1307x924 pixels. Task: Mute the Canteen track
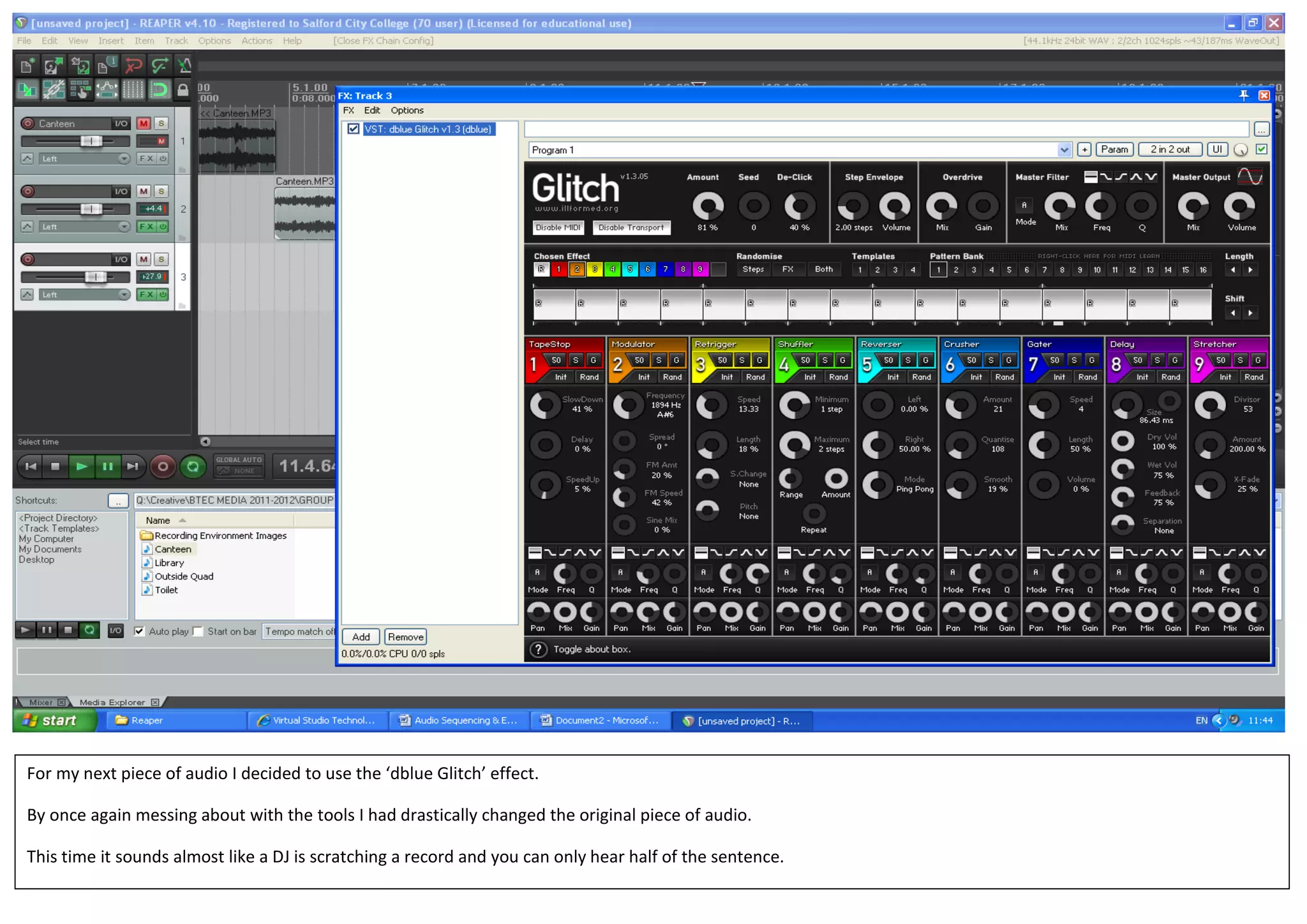144,123
